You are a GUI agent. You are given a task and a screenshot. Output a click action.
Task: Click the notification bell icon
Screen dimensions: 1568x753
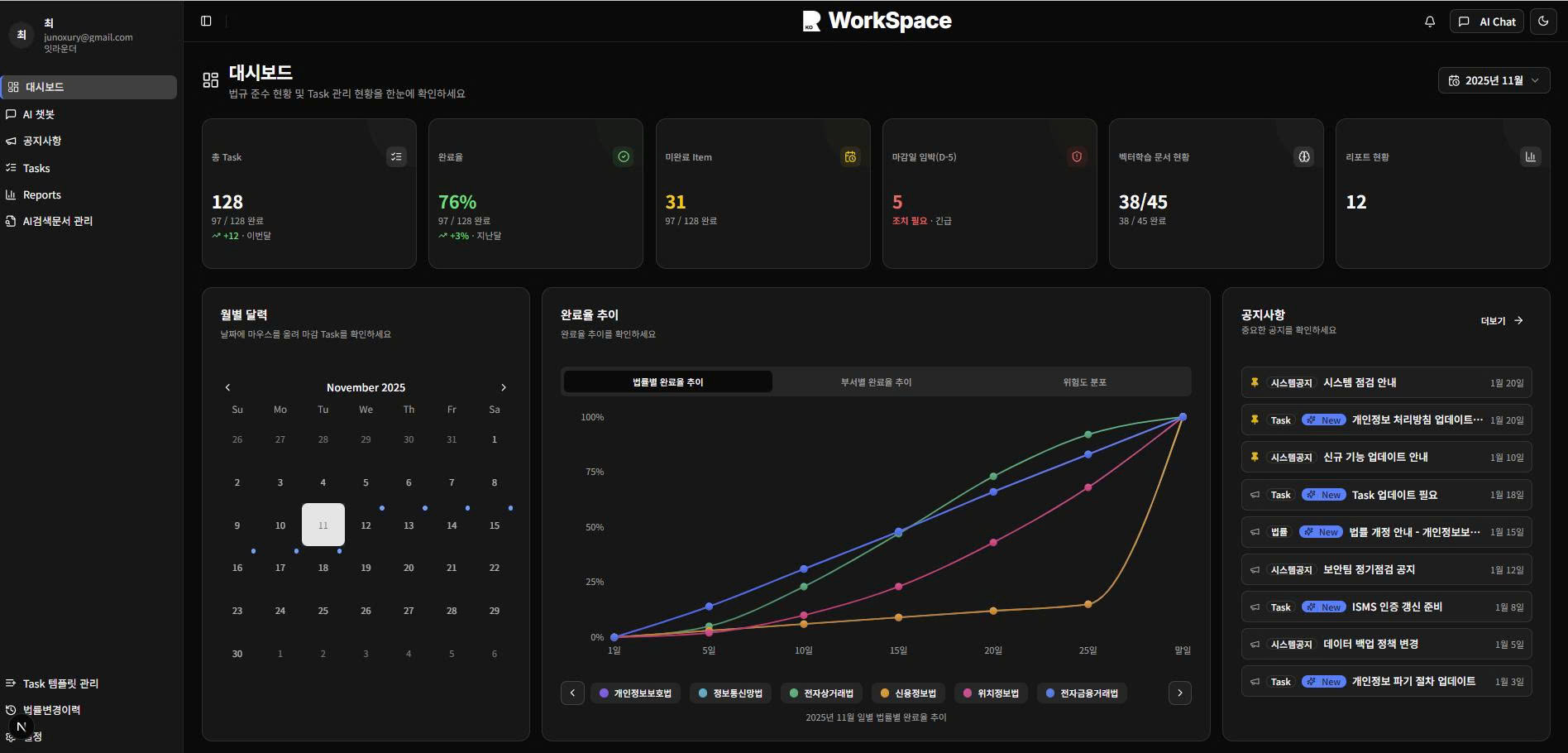tap(1428, 22)
